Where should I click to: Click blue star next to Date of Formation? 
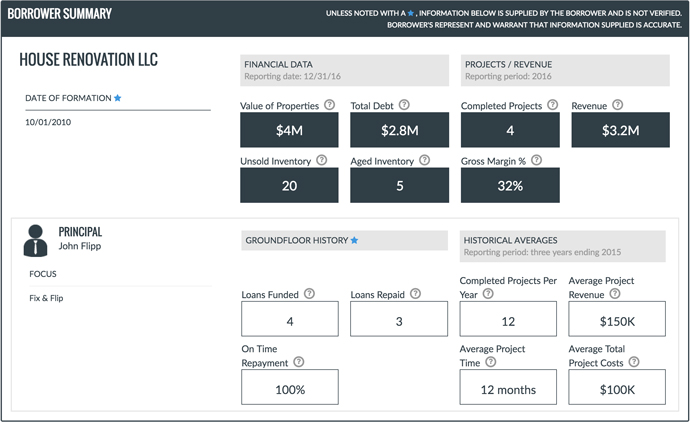tap(117, 98)
